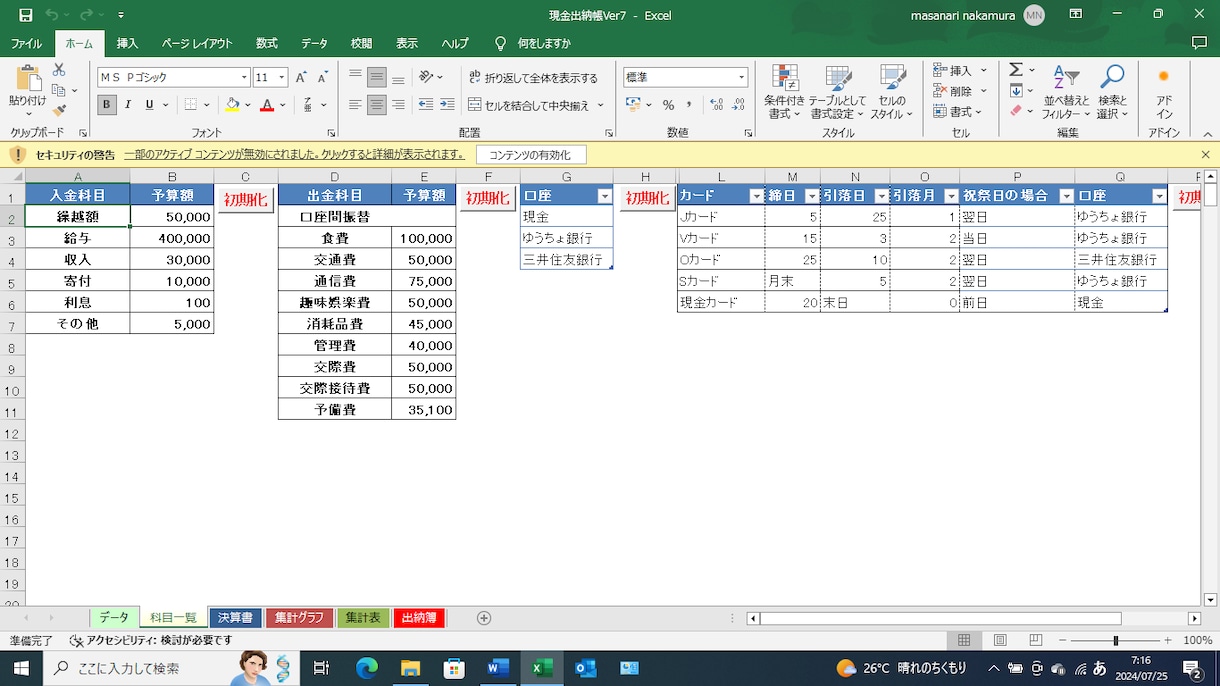The width and height of the screenshot is (1220, 686).
Task: Toggle middle vertical alignment
Action: point(377,77)
